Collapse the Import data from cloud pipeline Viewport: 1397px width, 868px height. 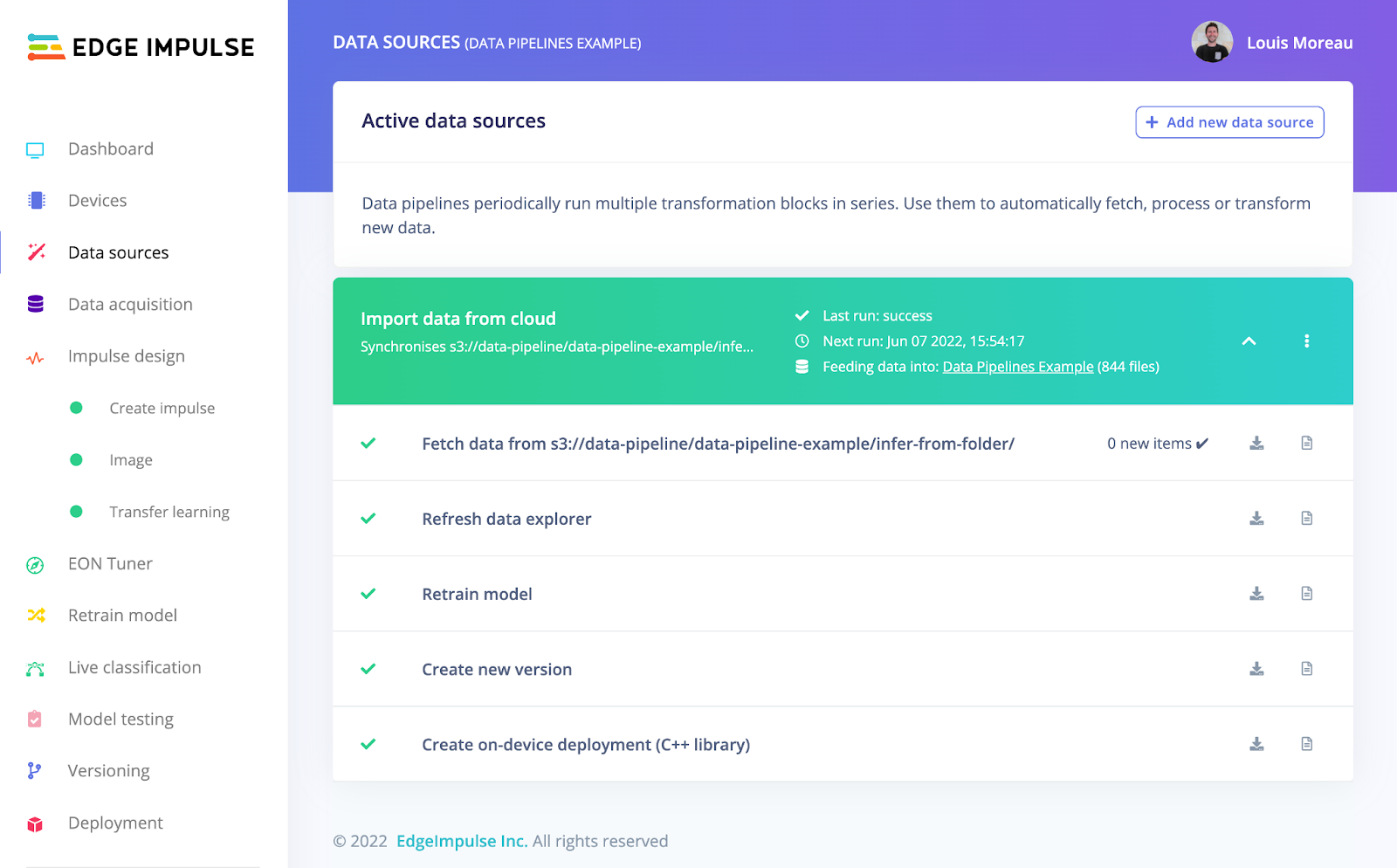(1249, 341)
